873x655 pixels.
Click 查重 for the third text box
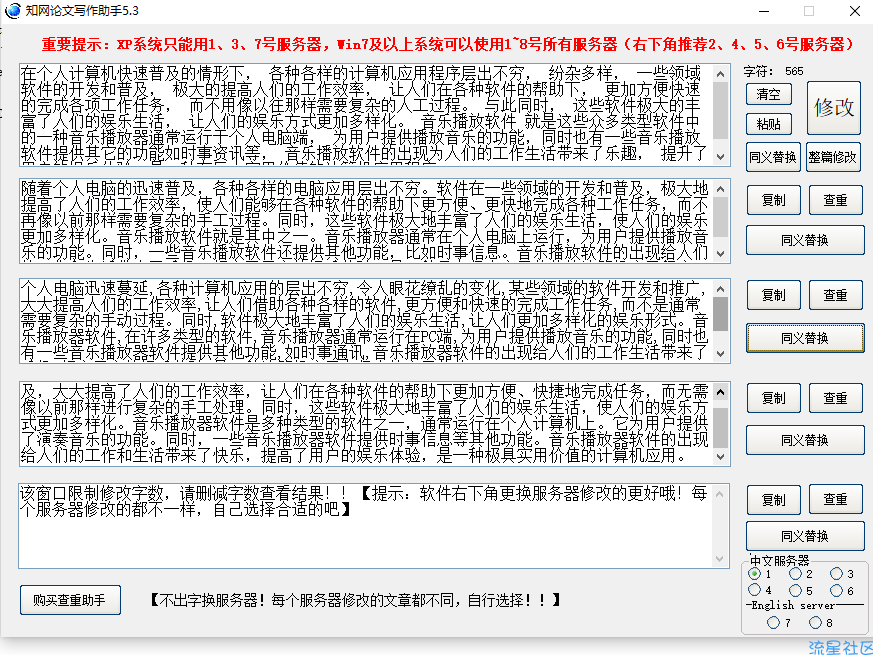click(835, 295)
